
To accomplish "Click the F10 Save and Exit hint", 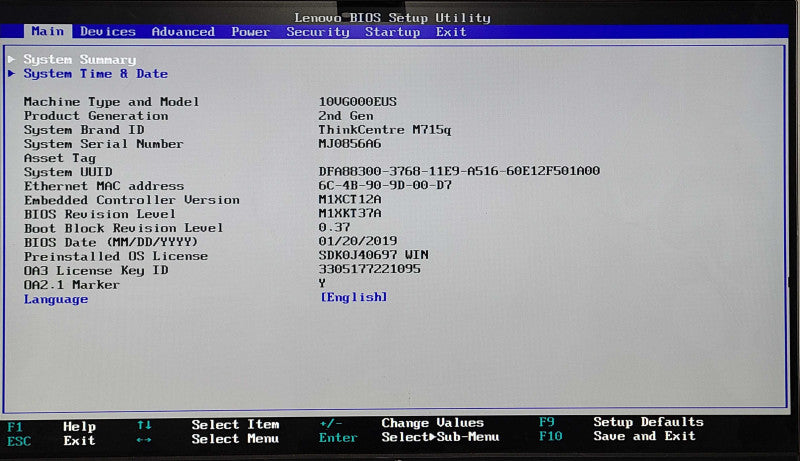I will [617, 436].
